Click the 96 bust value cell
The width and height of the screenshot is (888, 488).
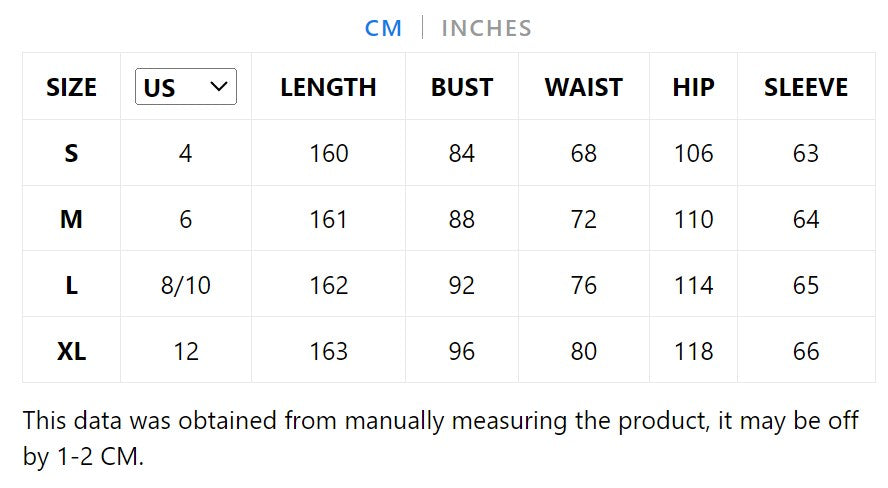[462, 351]
